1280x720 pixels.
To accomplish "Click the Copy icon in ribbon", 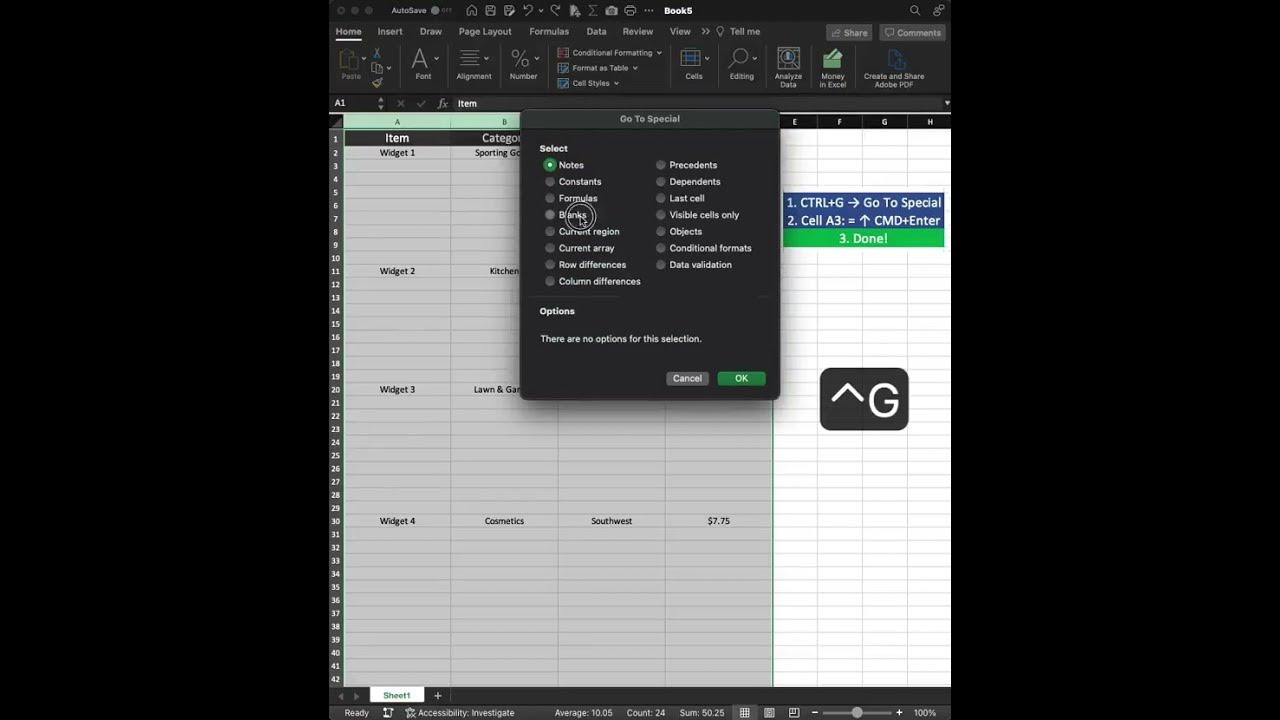I will point(376,68).
